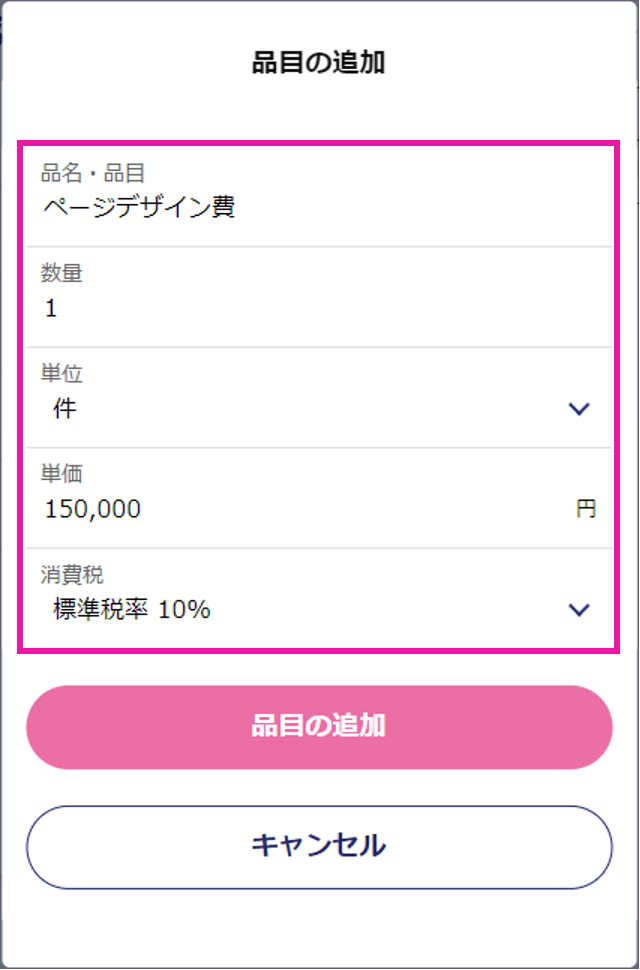Click the キャンセル button
Screen dimensions: 640x970
(319, 847)
